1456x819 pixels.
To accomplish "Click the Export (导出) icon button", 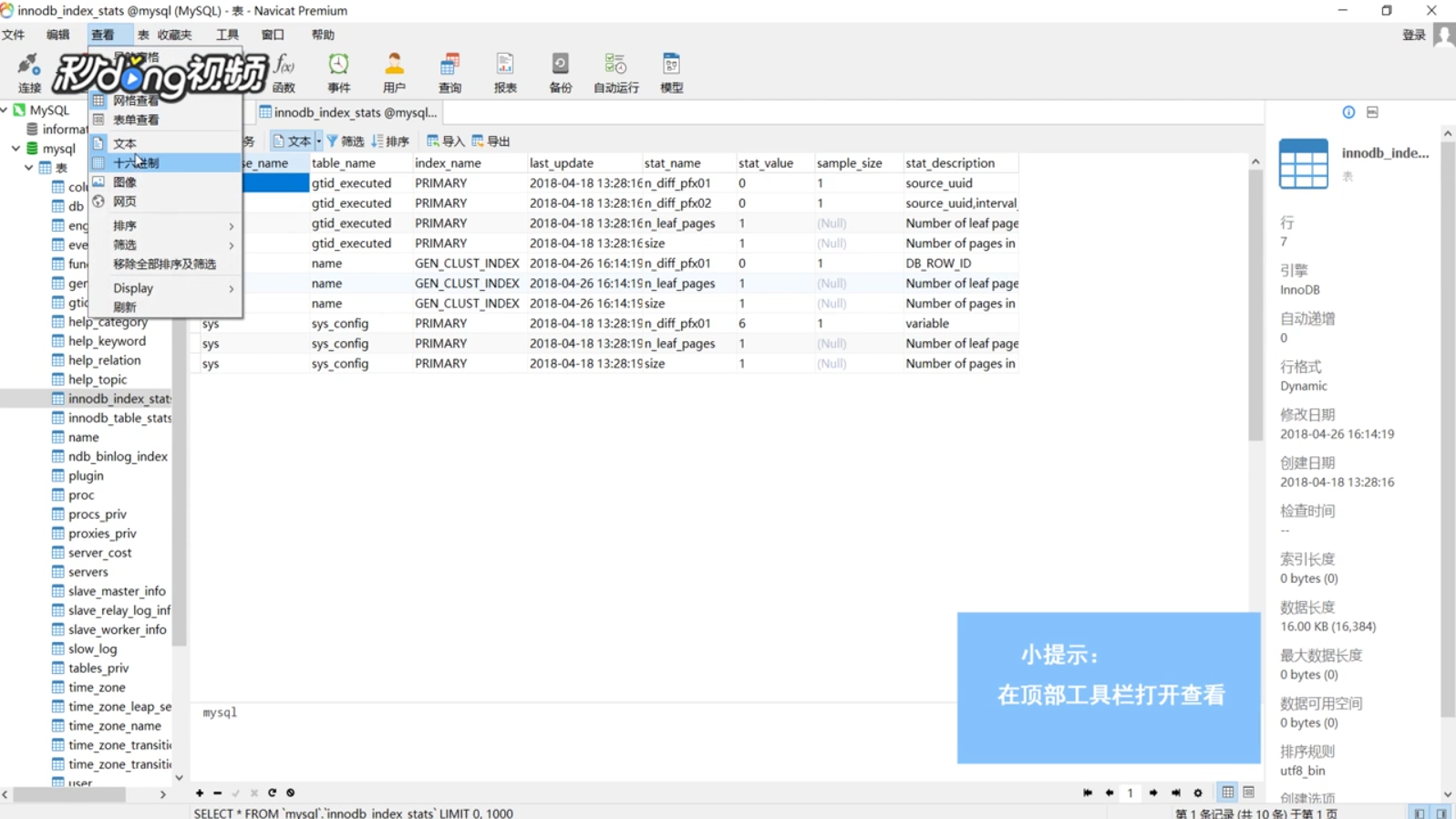I will point(490,141).
